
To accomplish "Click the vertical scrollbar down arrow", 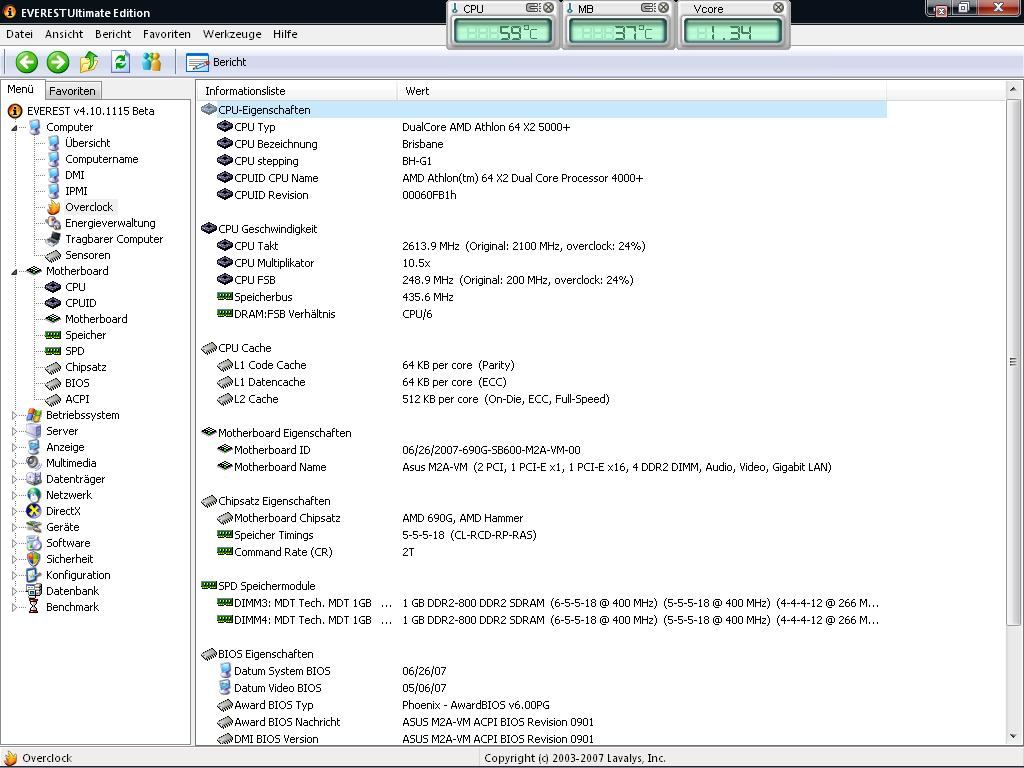I will point(1013,737).
